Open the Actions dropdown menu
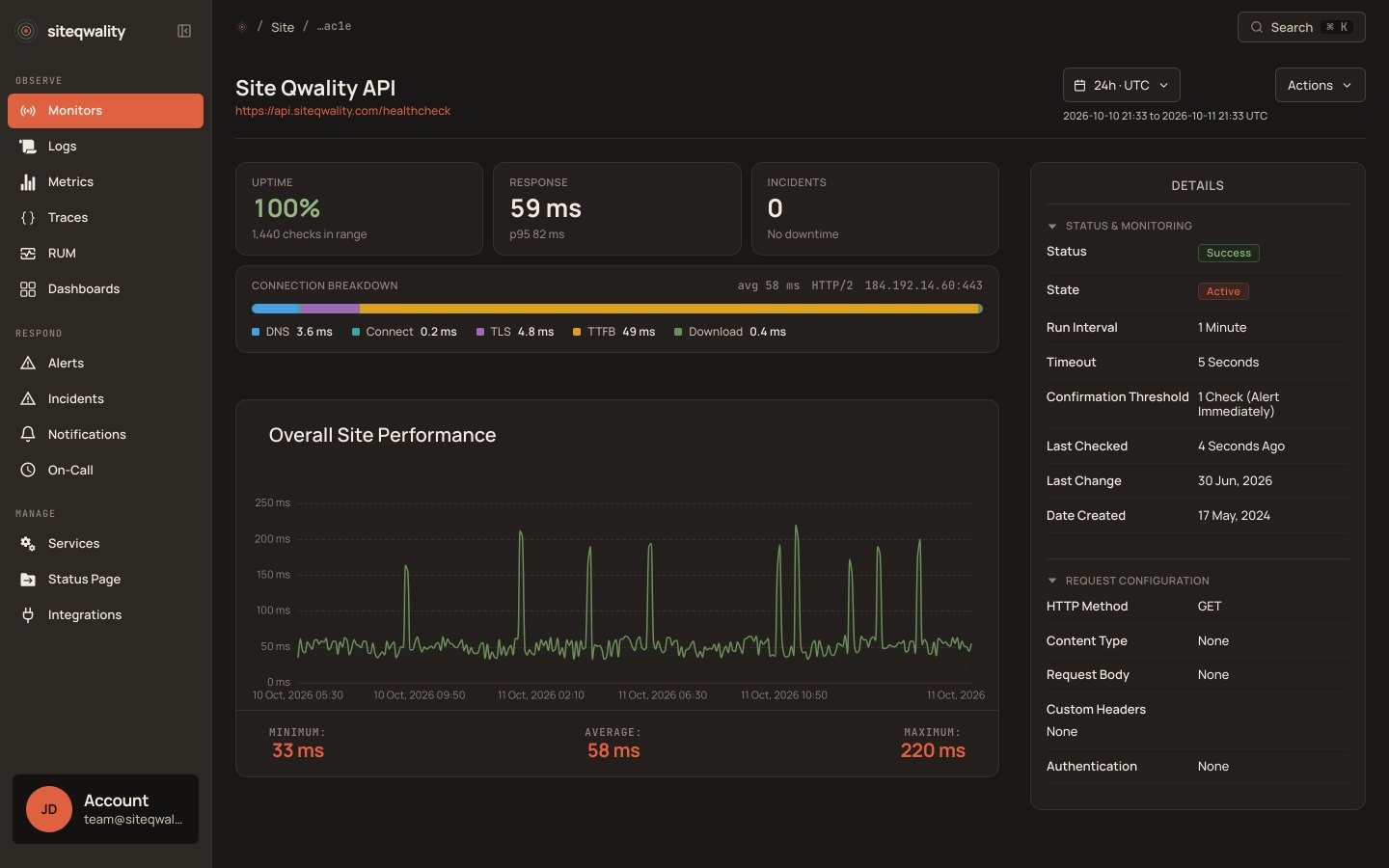Image resolution: width=1389 pixels, height=868 pixels. [1320, 85]
